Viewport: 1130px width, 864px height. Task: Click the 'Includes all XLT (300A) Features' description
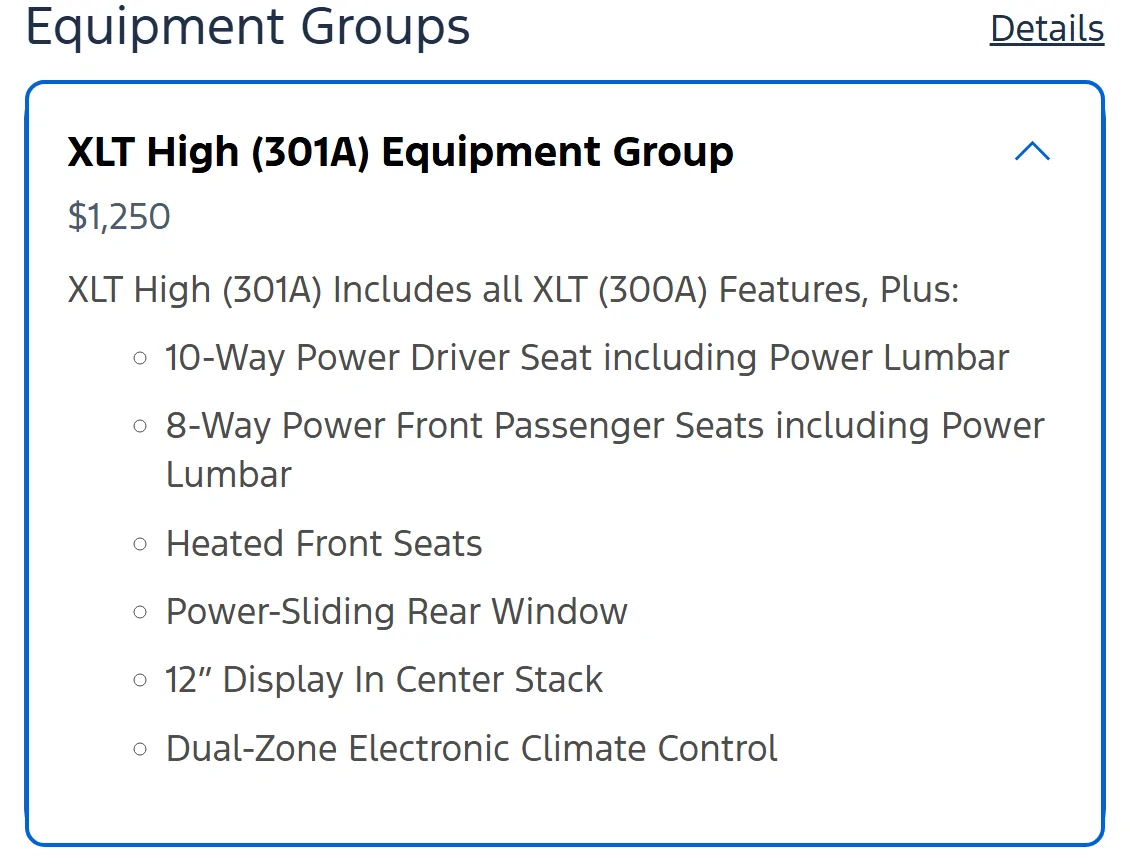click(x=513, y=290)
